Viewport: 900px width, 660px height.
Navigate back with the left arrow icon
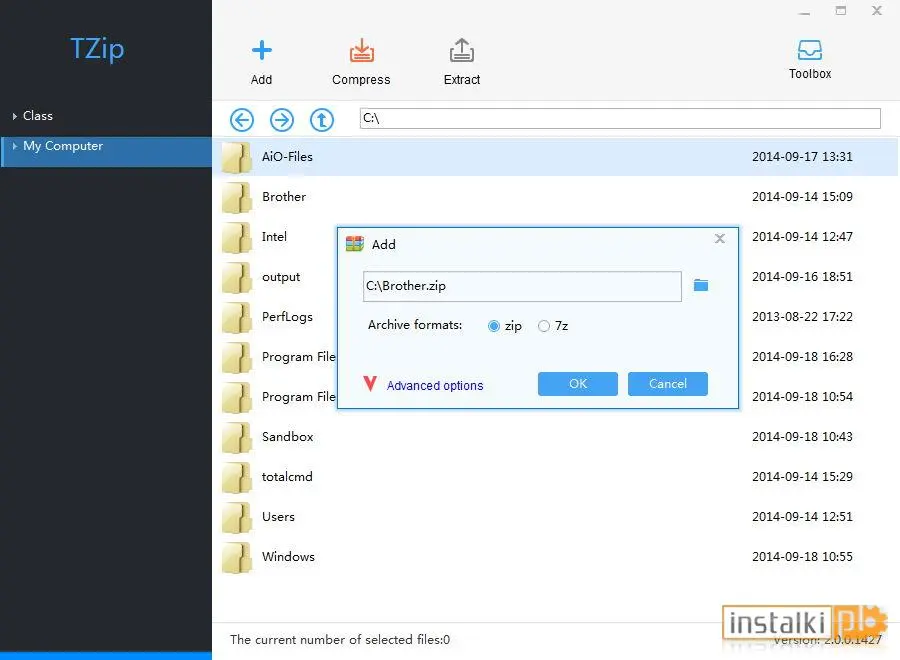pyautogui.click(x=242, y=120)
